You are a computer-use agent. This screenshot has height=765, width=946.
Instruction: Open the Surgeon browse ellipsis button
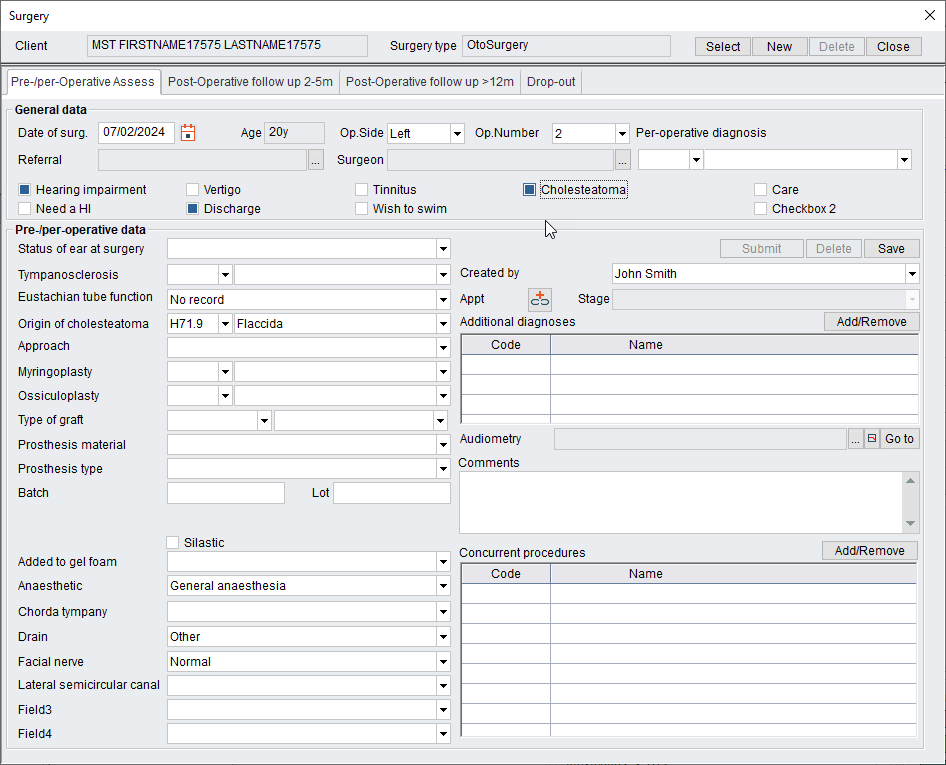[623, 160]
